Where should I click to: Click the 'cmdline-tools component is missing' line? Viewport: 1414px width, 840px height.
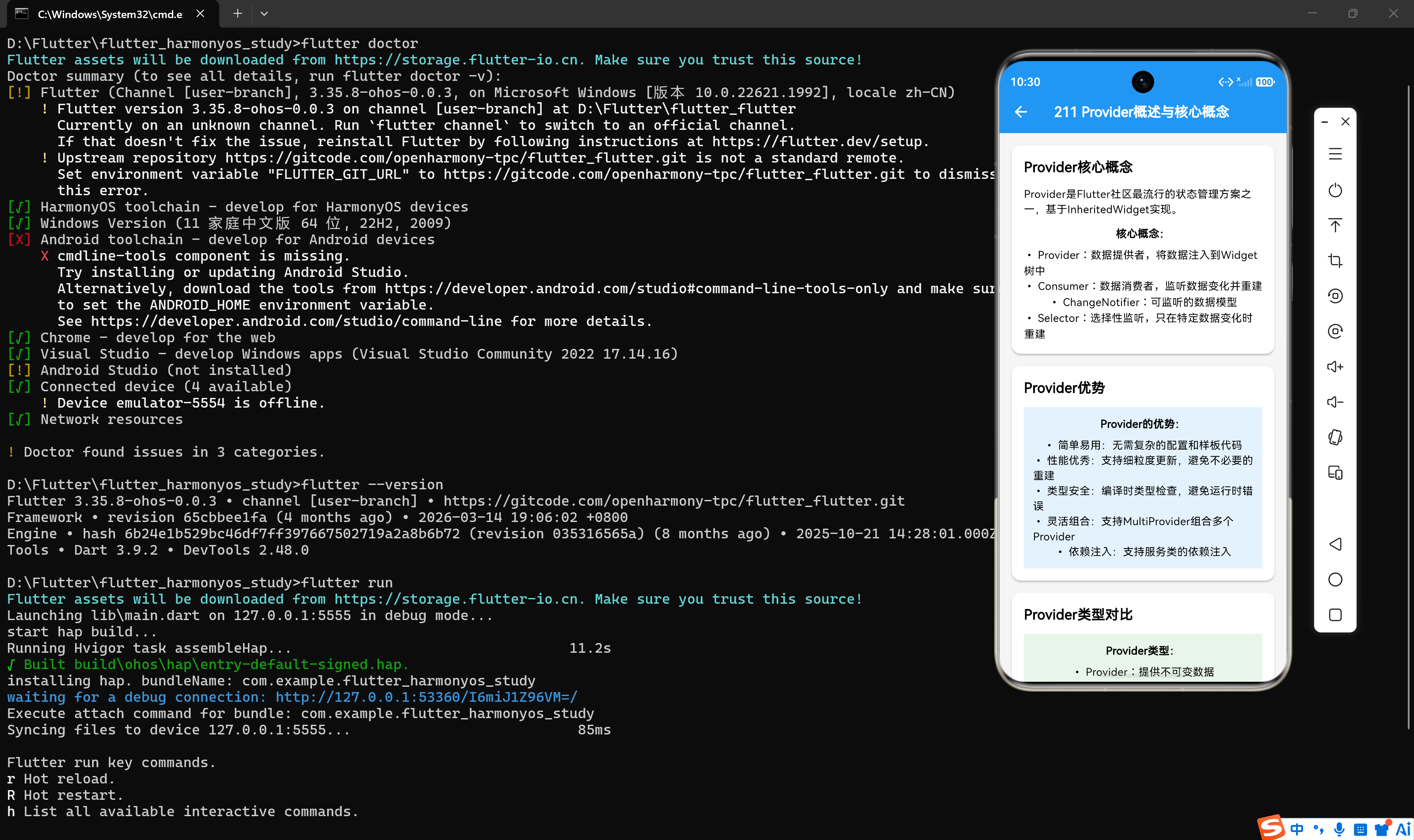[x=195, y=256]
